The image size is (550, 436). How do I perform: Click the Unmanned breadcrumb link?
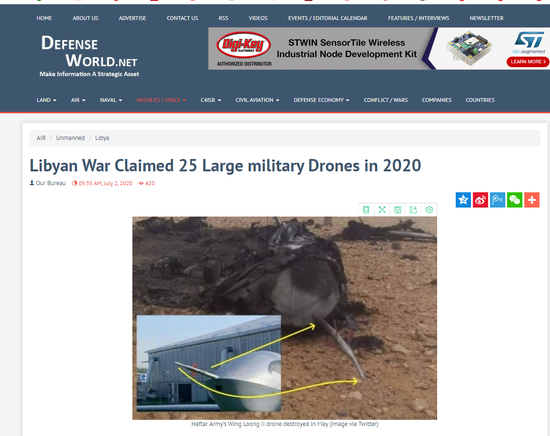coord(70,138)
